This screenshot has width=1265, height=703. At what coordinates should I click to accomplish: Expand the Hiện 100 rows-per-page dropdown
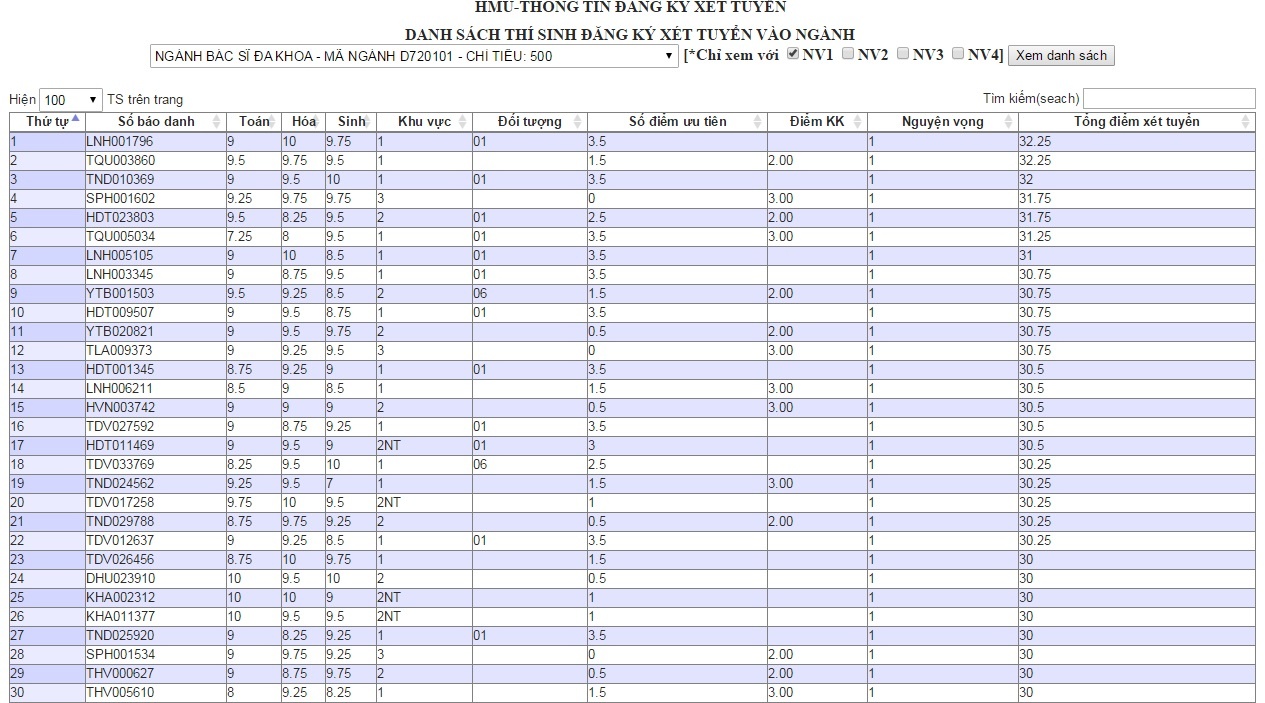coord(71,100)
